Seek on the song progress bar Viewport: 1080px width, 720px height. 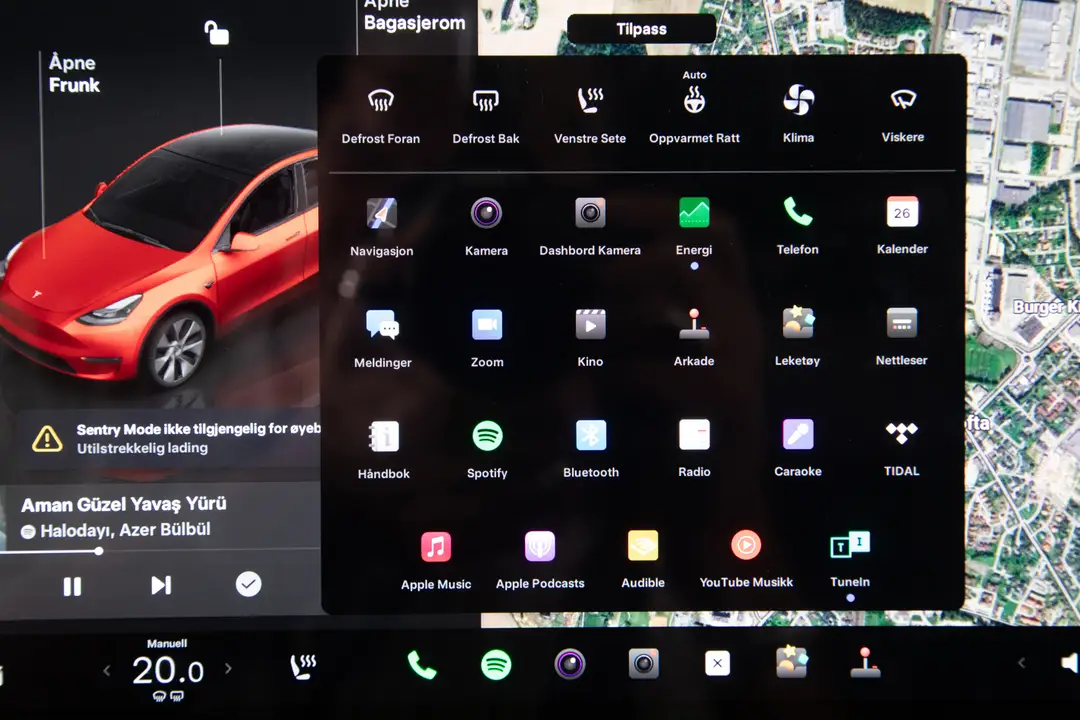click(160, 551)
